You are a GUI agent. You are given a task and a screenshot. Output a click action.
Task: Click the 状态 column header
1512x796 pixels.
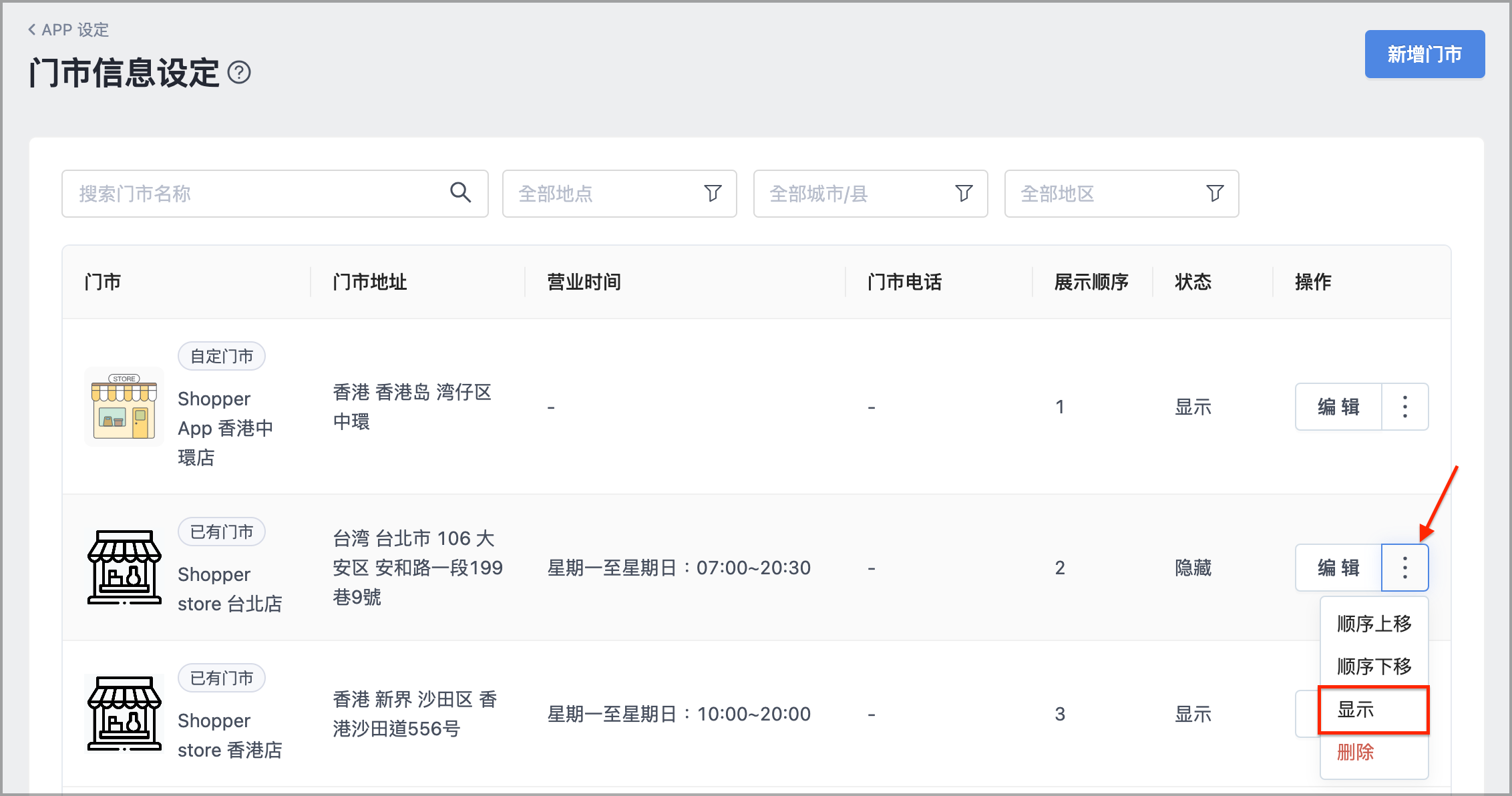1193,282
